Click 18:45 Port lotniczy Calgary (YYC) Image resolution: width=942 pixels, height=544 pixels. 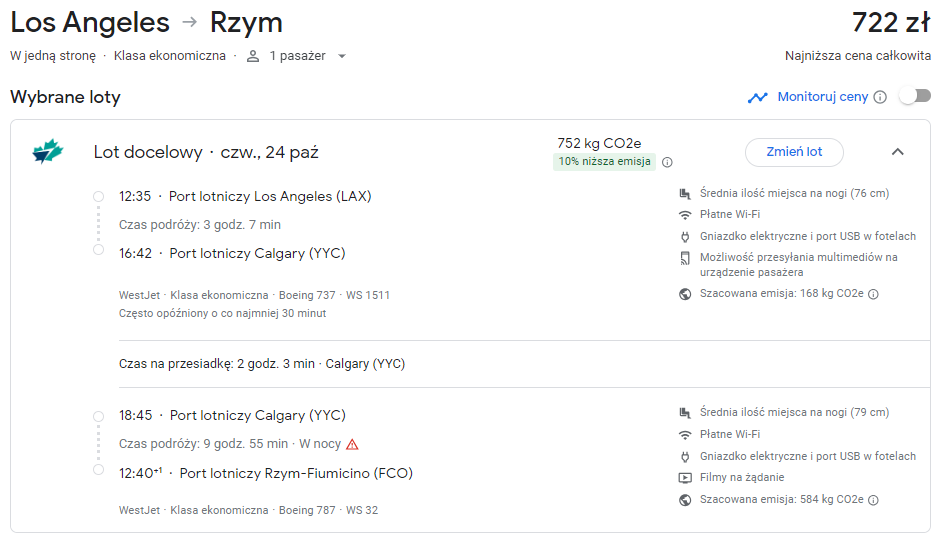[x=232, y=416]
